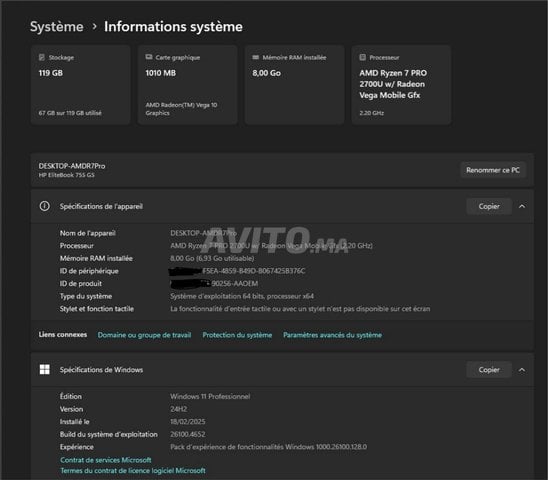Click the 'Informations système' page title
Viewport: 548px width, 480px height.
tap(173, 27)
